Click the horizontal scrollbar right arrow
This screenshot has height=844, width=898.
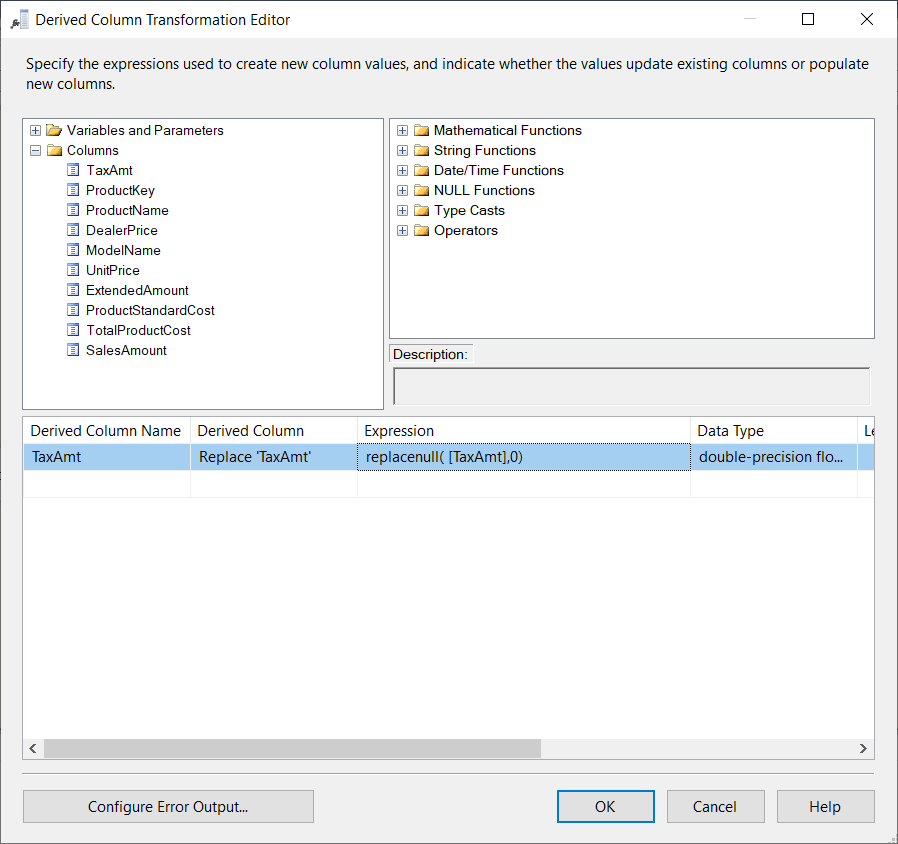[x=864, y=748]
